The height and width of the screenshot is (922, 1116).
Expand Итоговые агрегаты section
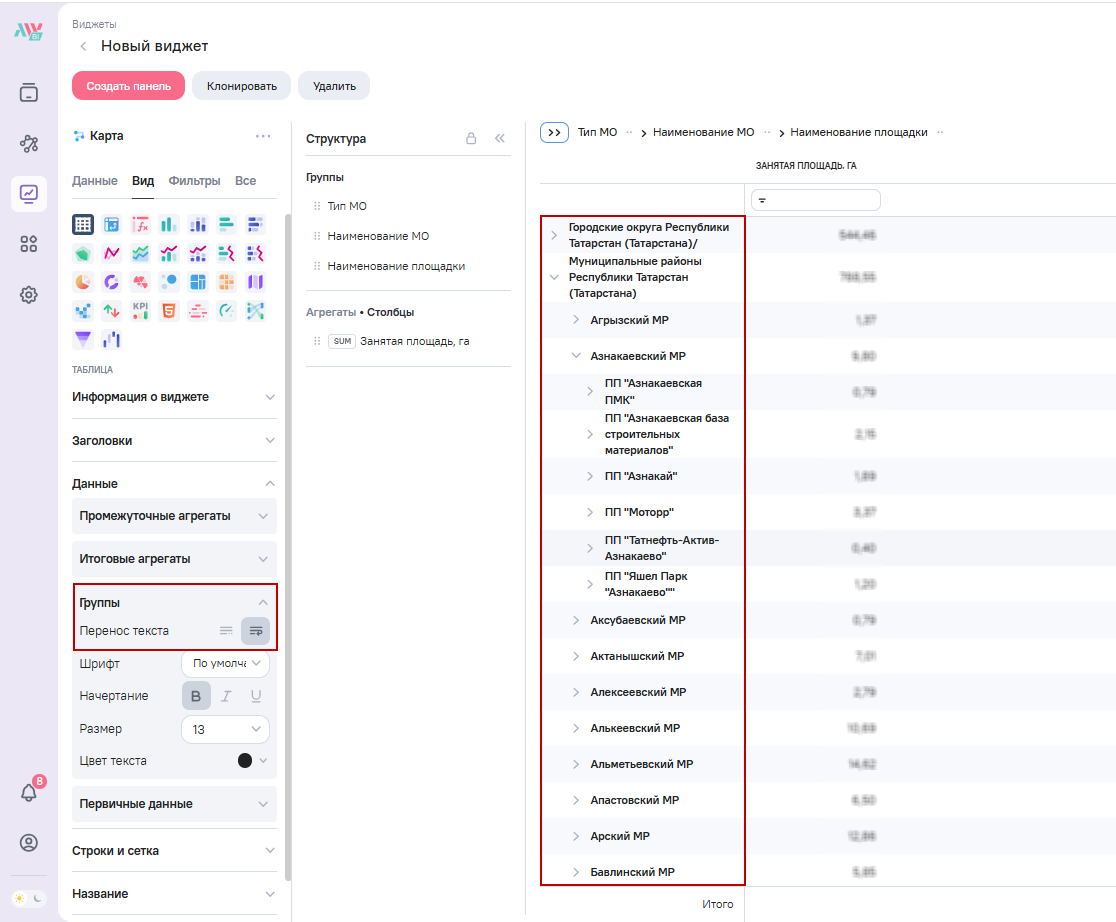[174, 559]
